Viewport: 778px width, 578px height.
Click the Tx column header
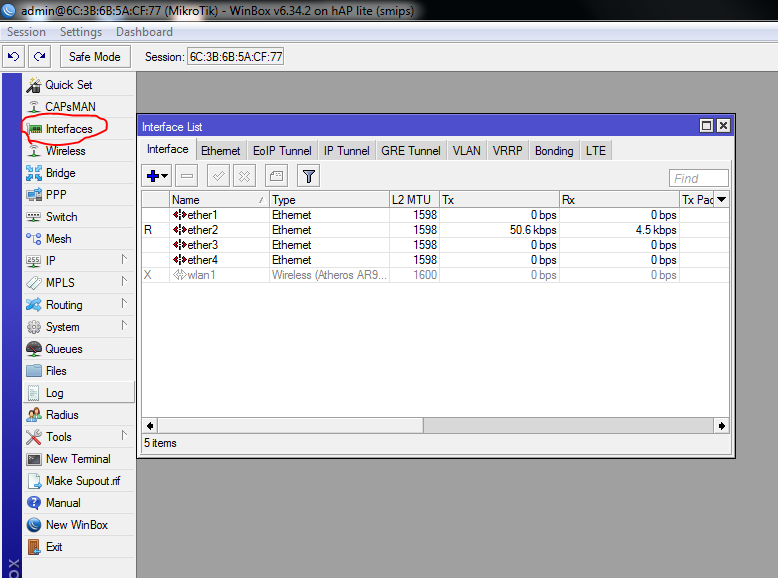[500, 199]
